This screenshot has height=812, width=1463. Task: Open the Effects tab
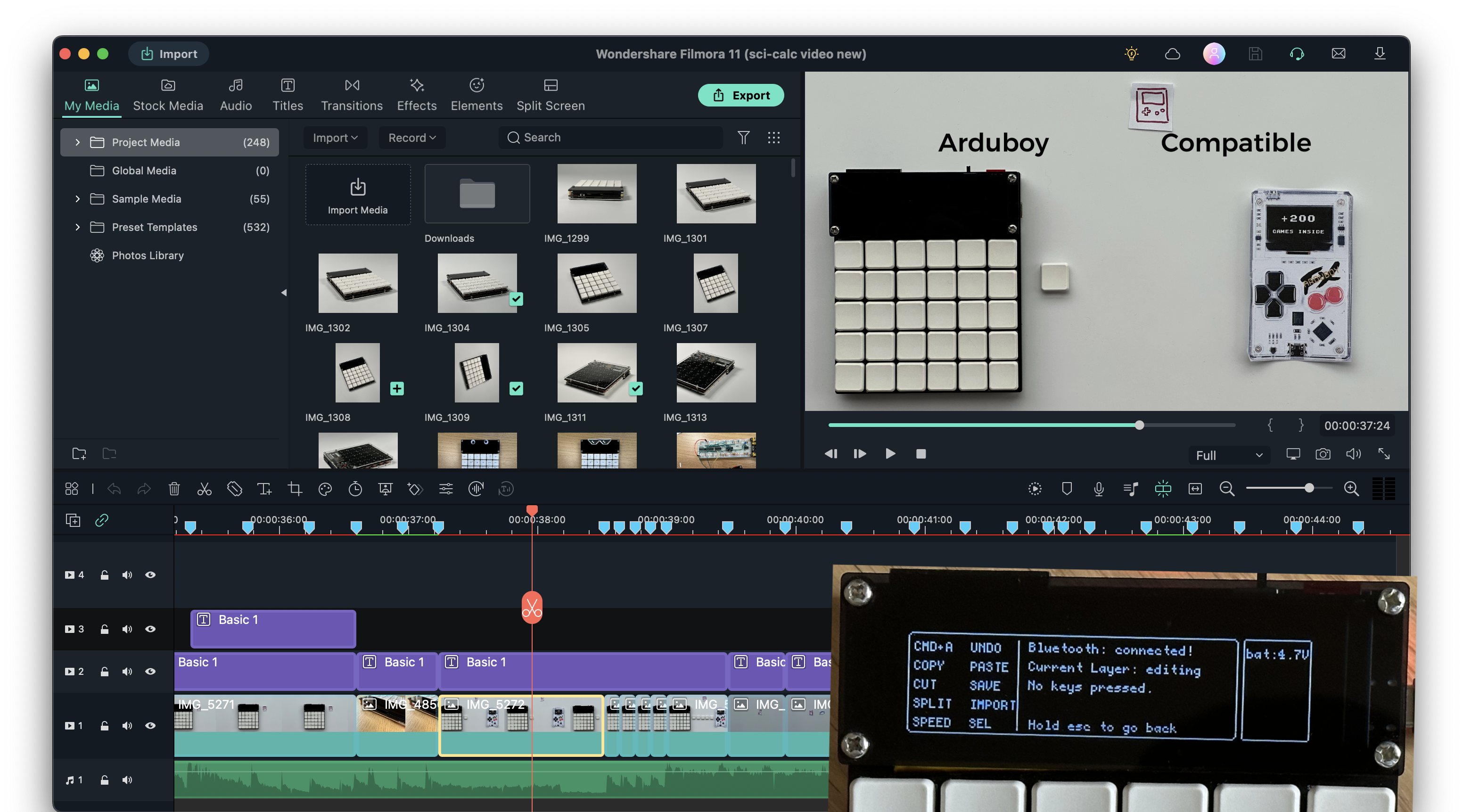pos(417,95)
